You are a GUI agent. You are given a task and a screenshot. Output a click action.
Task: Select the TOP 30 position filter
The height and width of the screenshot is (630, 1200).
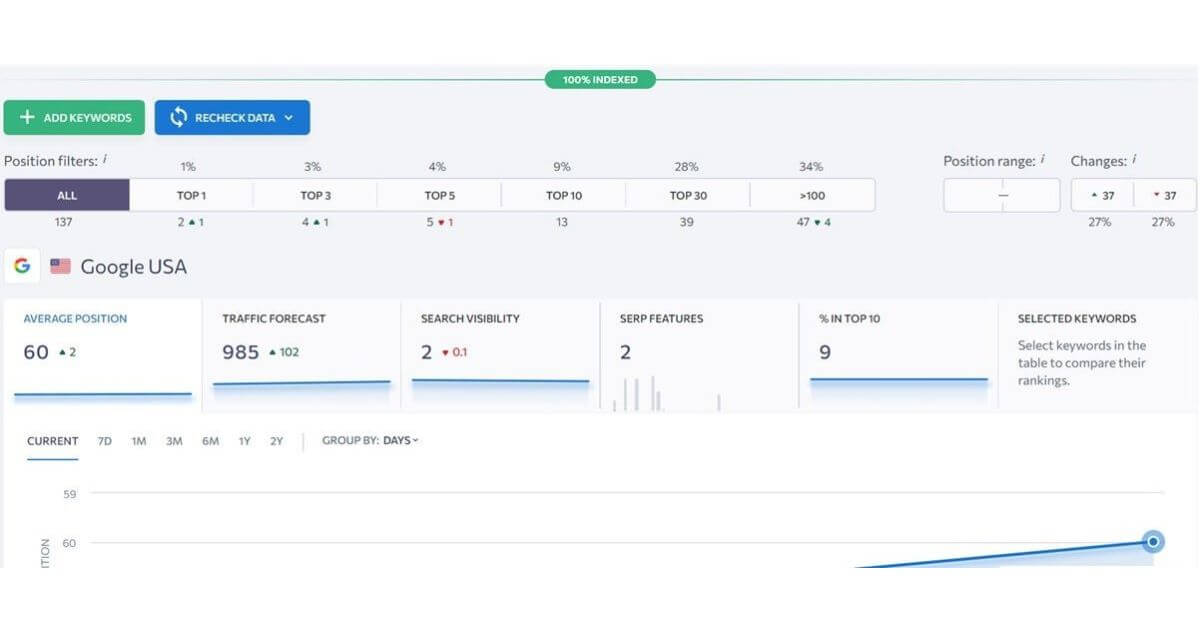click(687, 195)
